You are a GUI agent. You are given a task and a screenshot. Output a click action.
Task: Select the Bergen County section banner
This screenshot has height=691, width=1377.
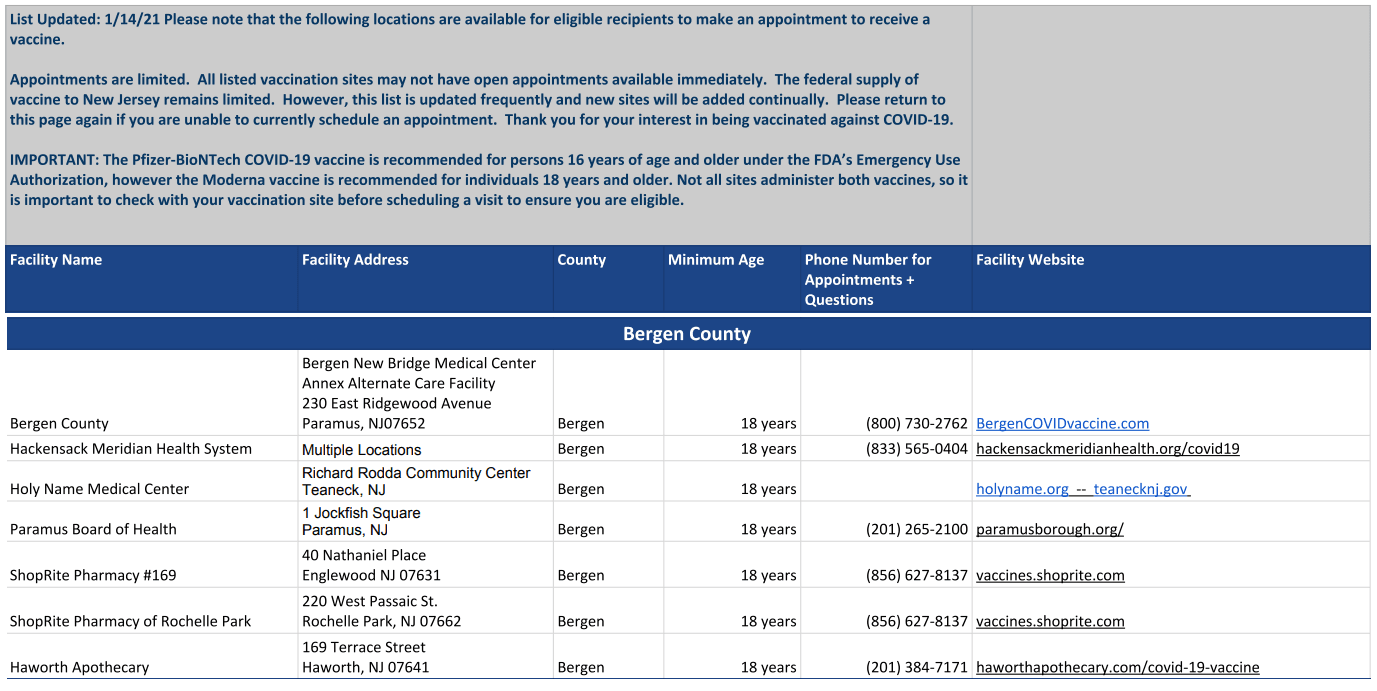click(687, 334)
